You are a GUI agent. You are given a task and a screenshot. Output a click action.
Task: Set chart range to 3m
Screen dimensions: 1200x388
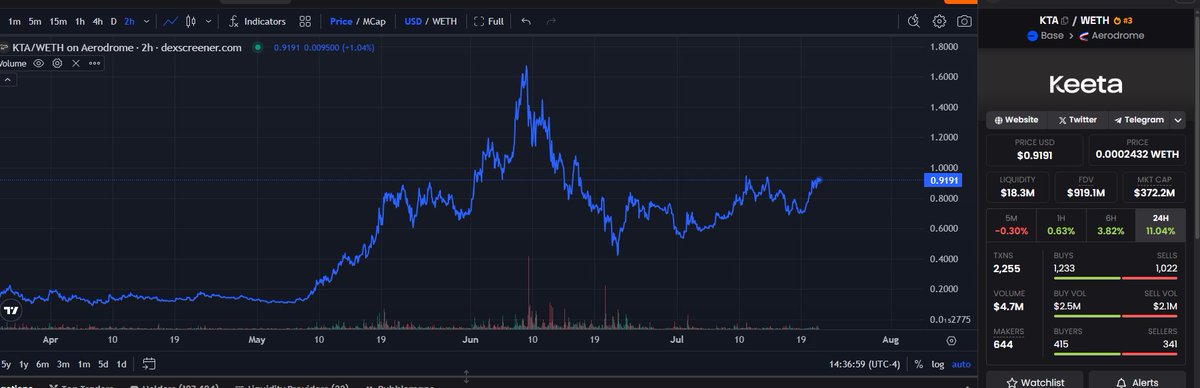coord(64,364)
